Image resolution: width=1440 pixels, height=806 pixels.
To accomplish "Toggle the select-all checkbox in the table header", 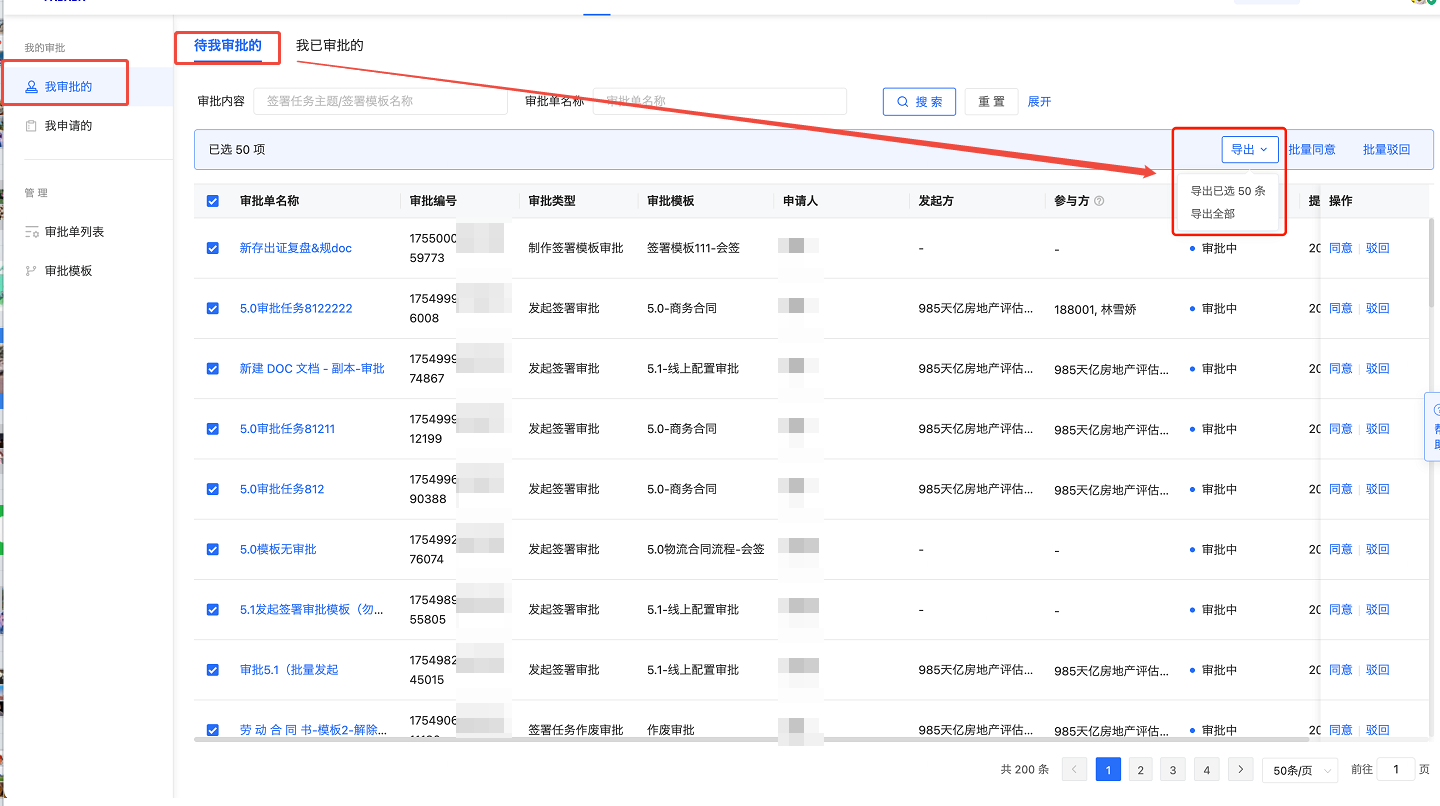I will pos(213,201).
